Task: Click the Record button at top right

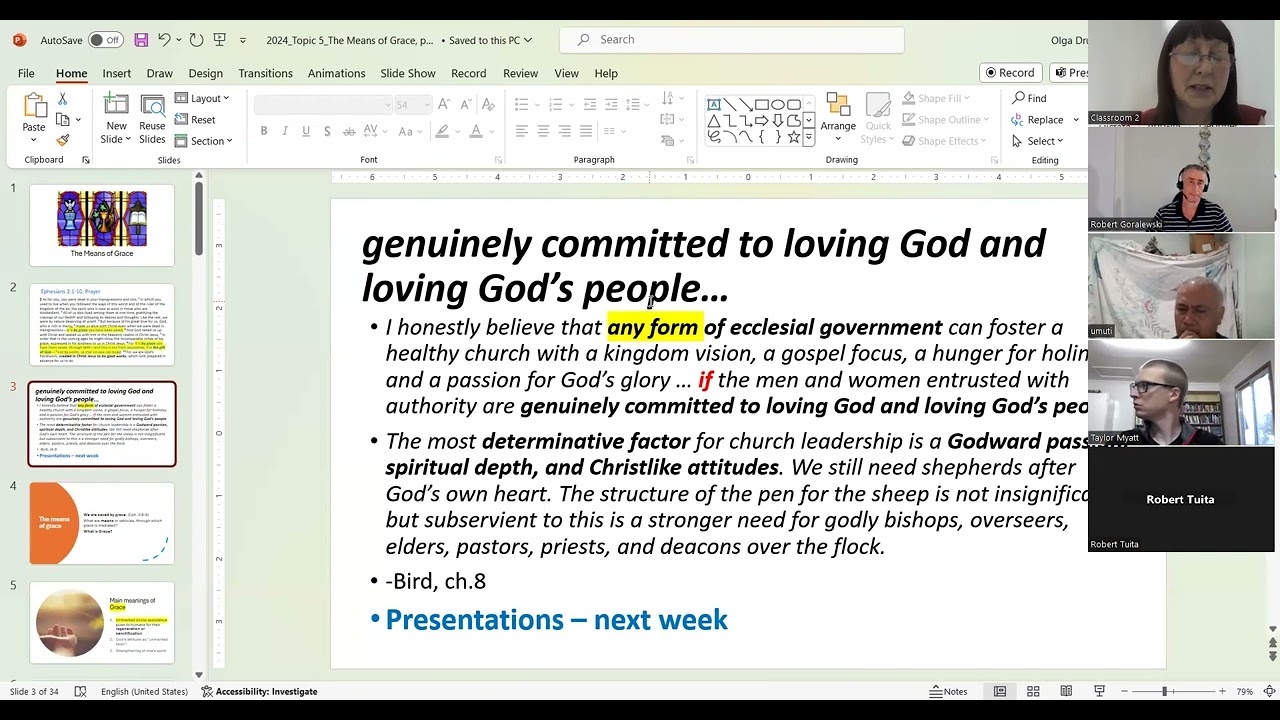Action: tap(1010, 72)
